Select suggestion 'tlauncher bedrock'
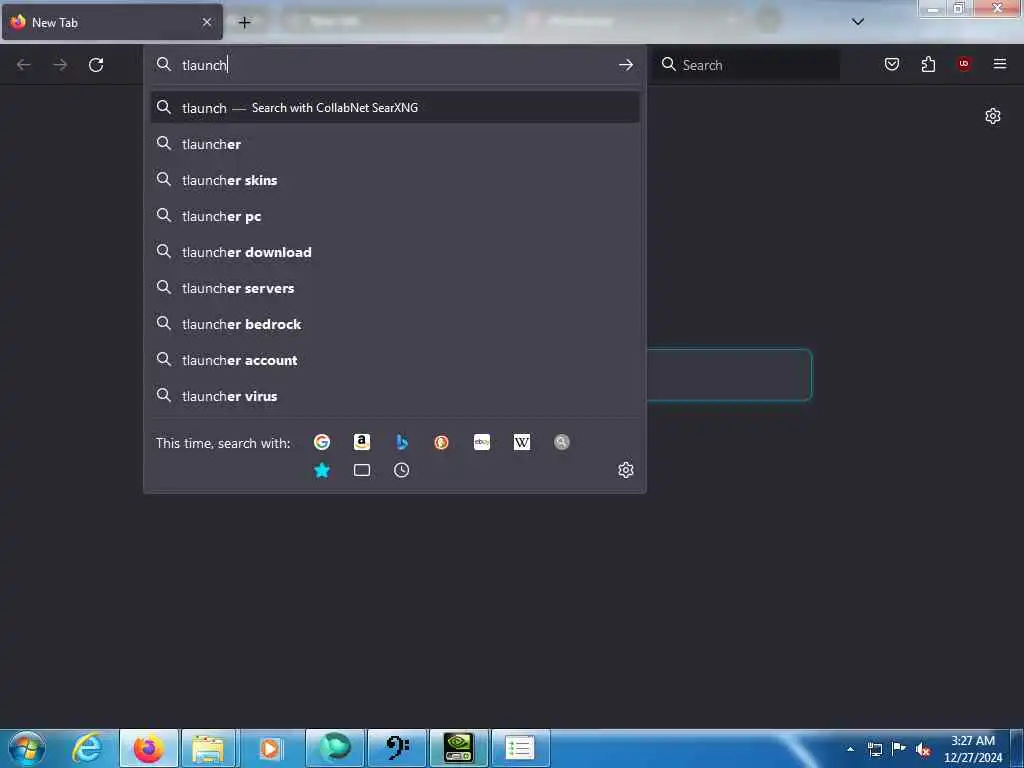The image size is (1024, 768). click(x=394, y=323)
